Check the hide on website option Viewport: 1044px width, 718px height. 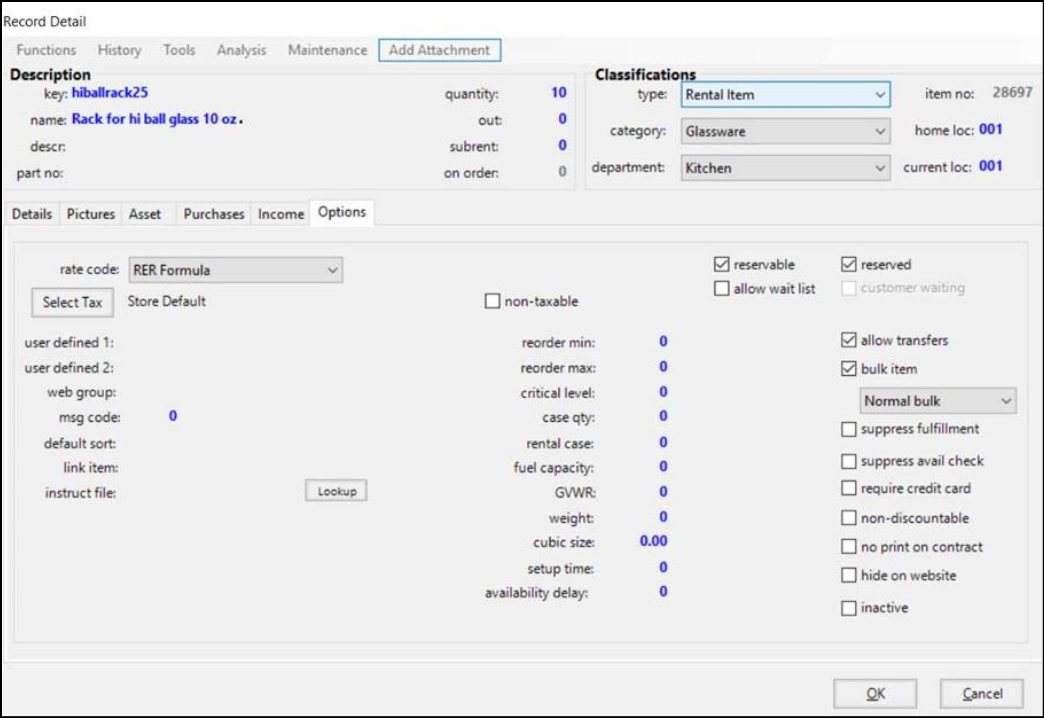pyautogui.click(x=850, y=576)
